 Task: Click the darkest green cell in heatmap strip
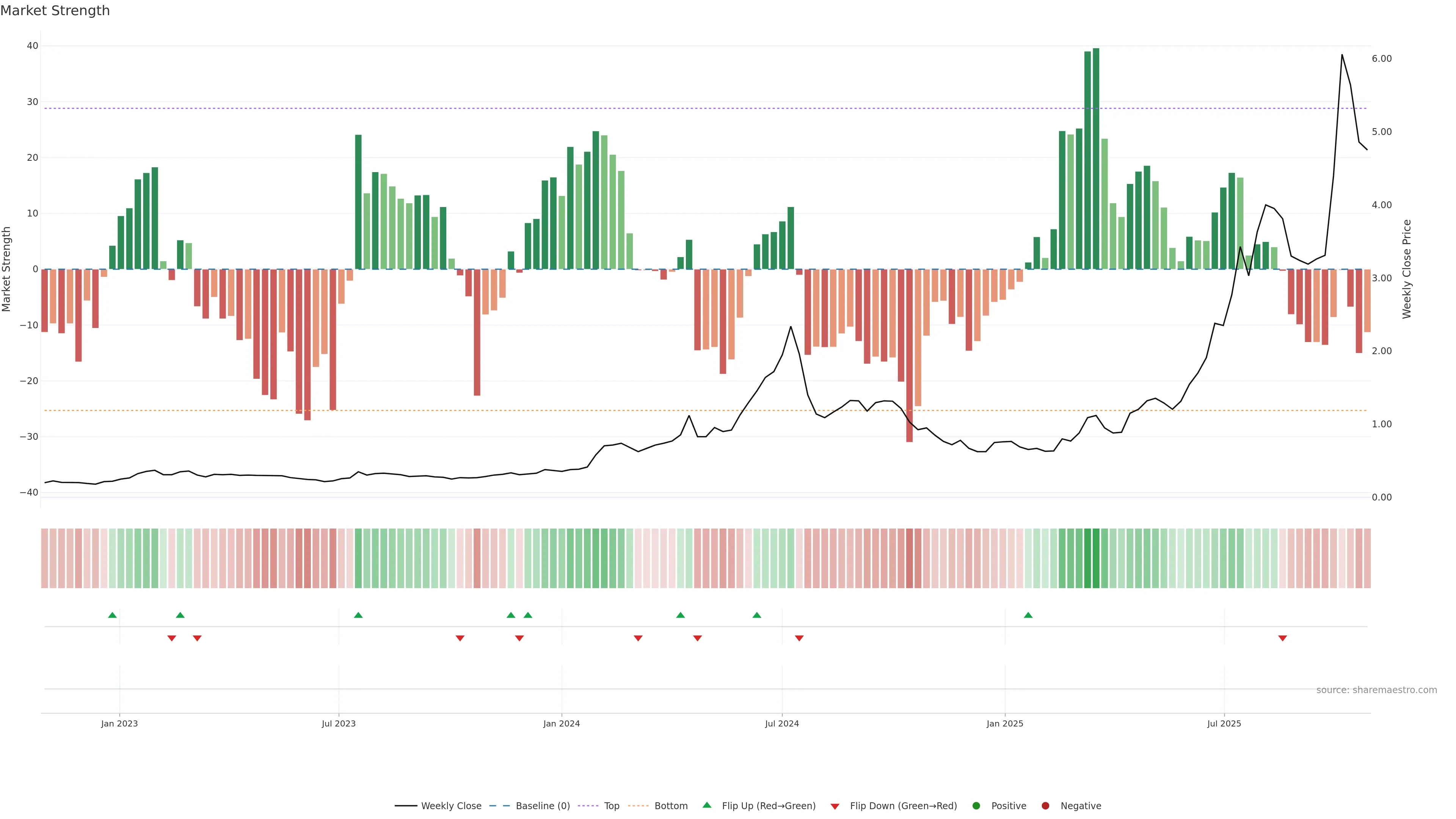tap(1096, 558)
